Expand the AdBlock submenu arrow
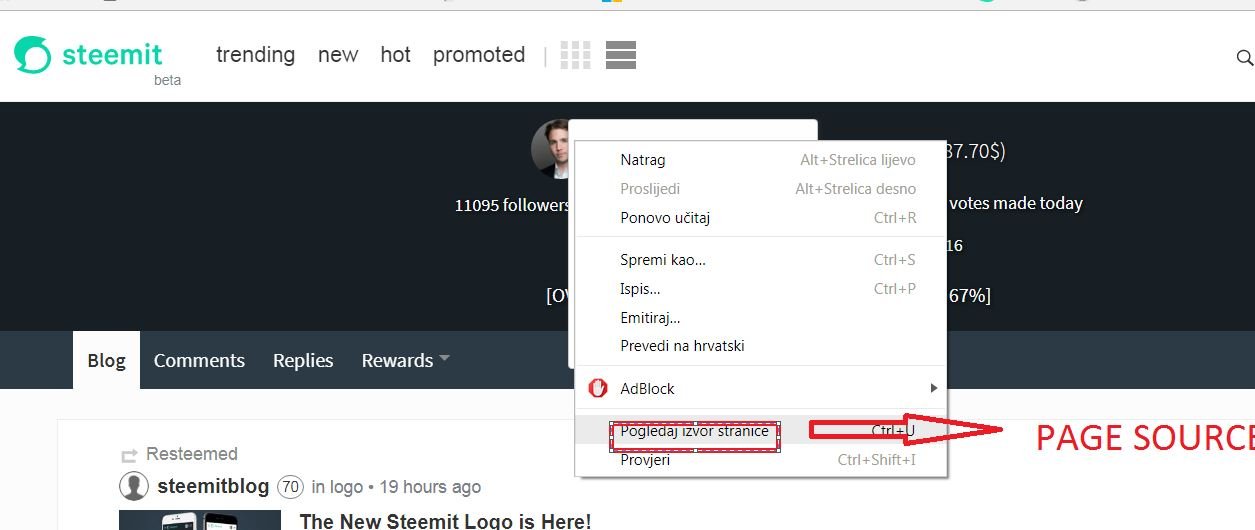This screenshot has width=1255, height=530. click(x=933, y=388)
